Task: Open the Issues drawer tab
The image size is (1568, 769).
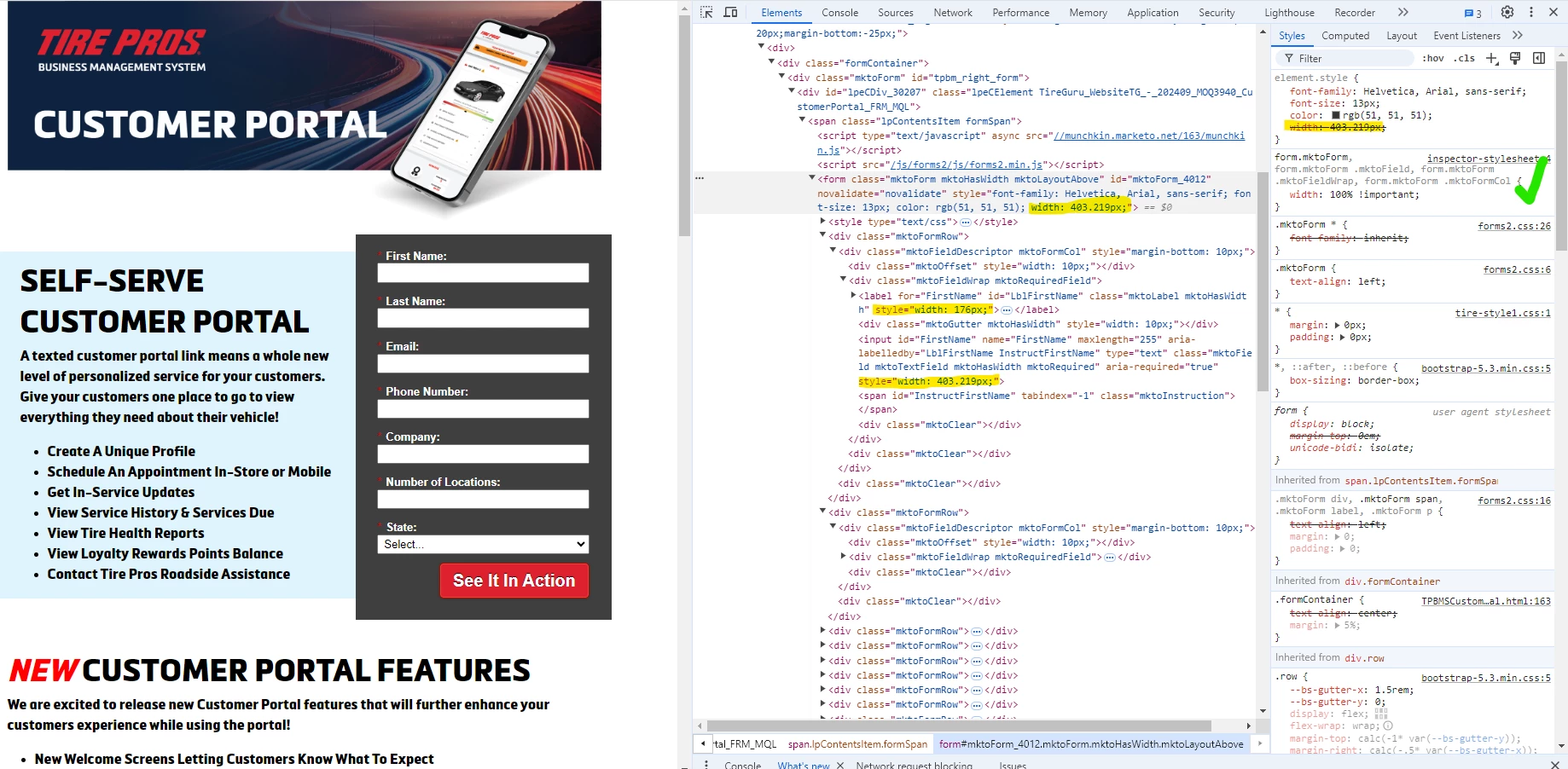Action: point(1013,765)
